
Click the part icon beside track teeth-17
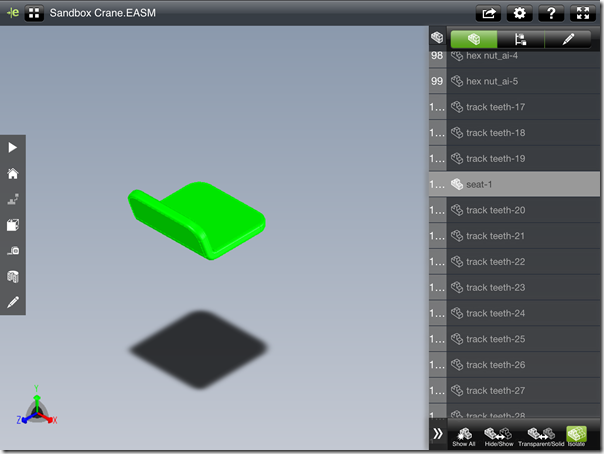pos(457,107)
